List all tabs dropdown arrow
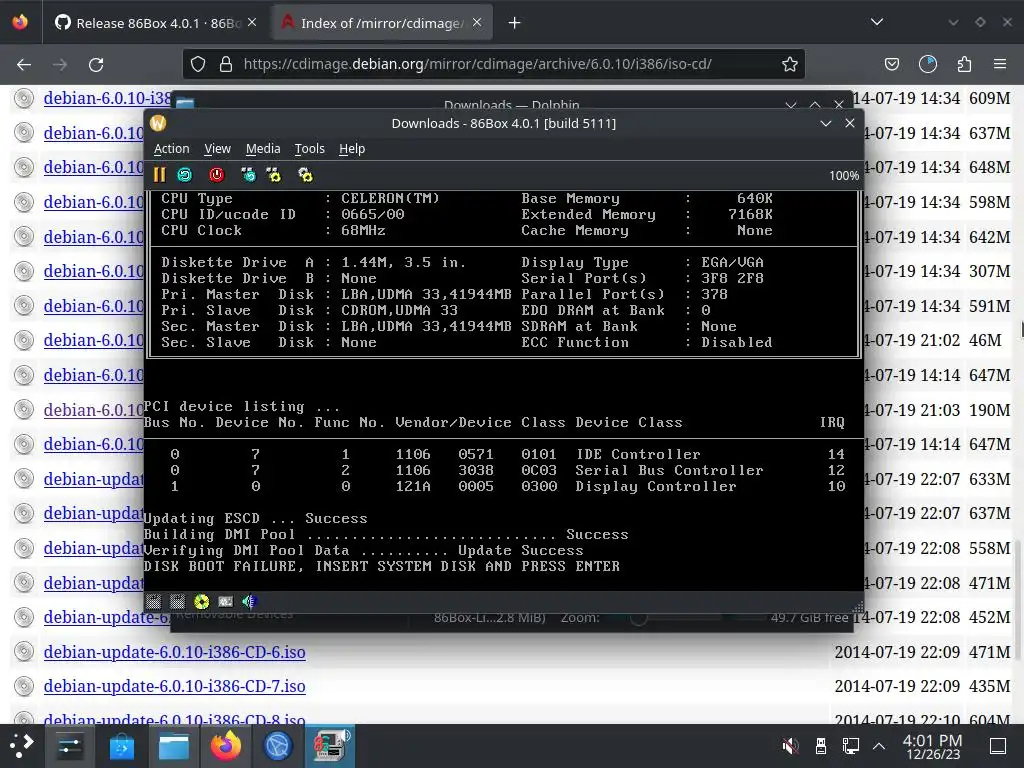 [877, 23]
